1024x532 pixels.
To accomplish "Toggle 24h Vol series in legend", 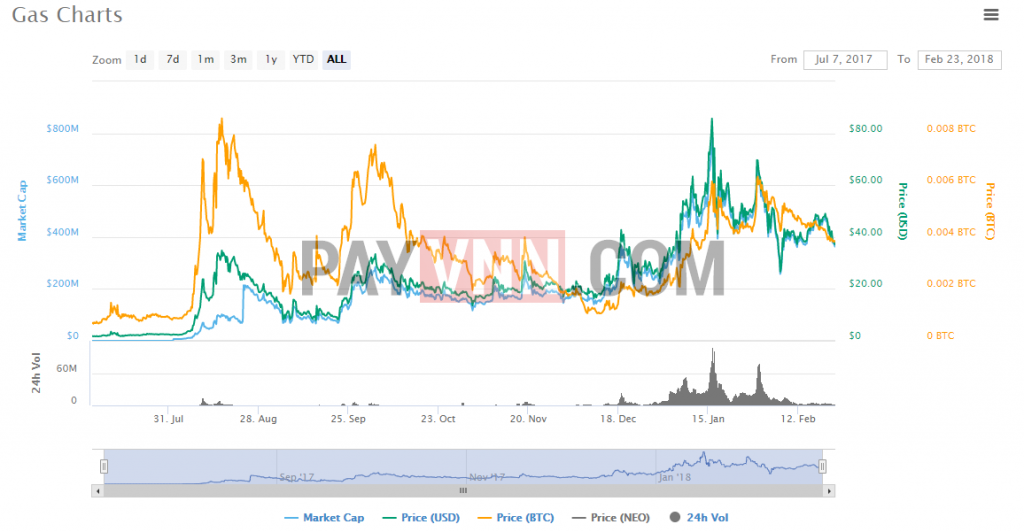I will tap(699, 518).
